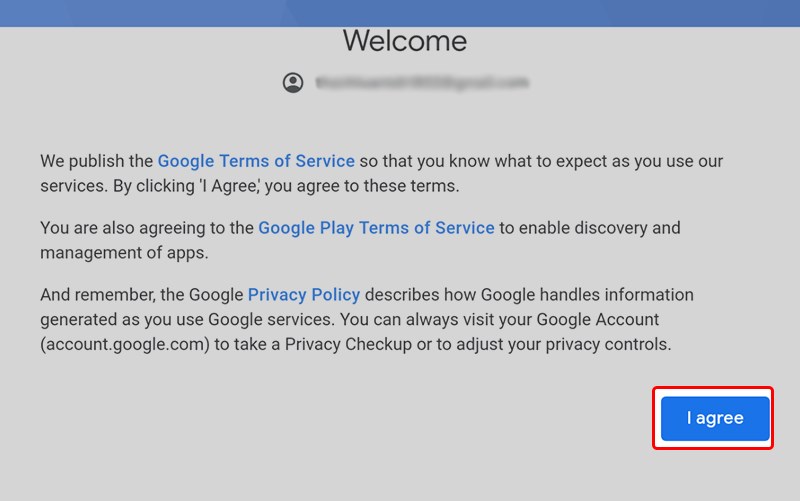This screenshot has width=800, height=501.
Task: Open the Google Play Terms of Service link
Action: click(x=376, y=228)
